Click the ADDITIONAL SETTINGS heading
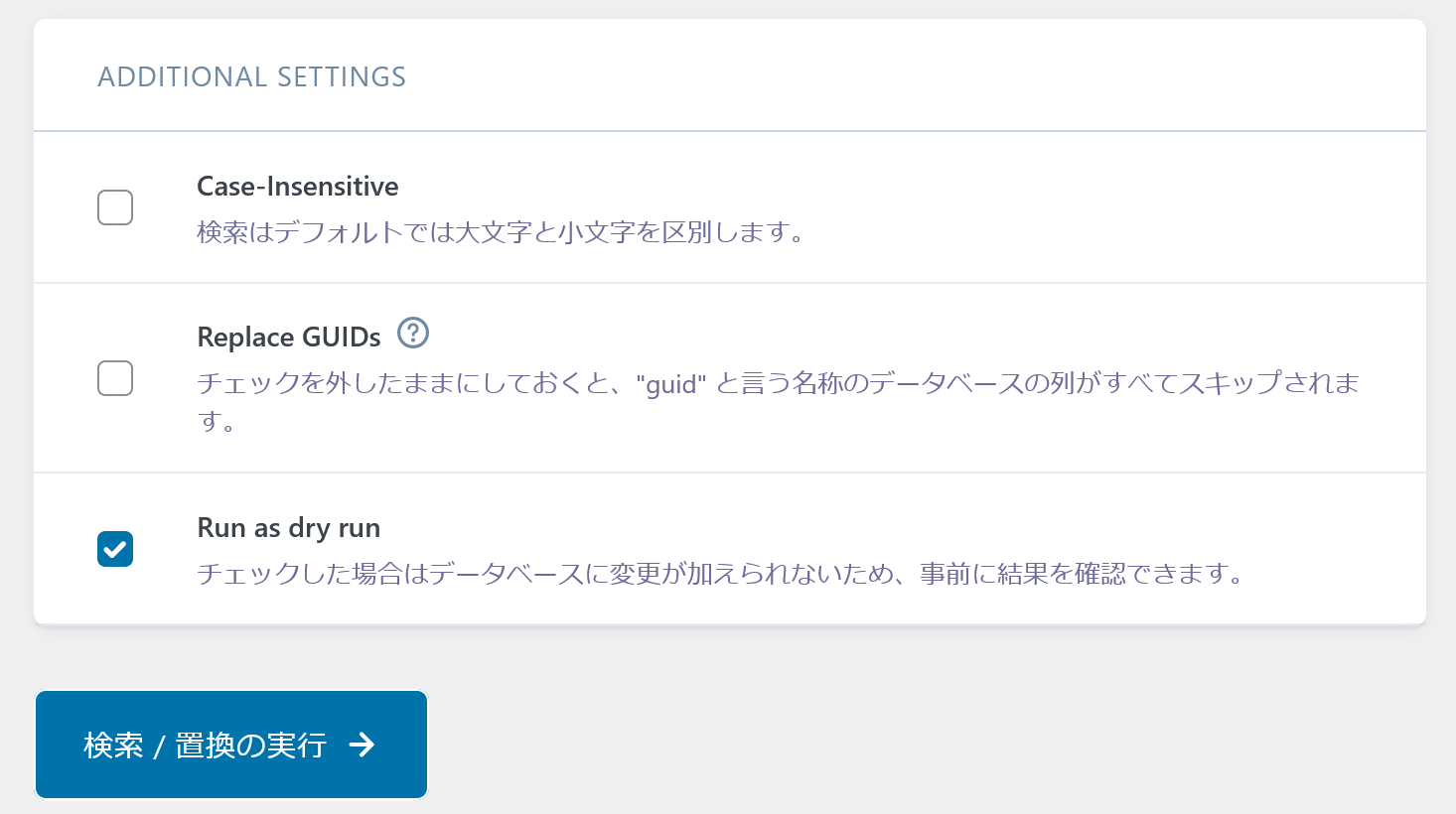The image size is (1456, 814). 251,77
